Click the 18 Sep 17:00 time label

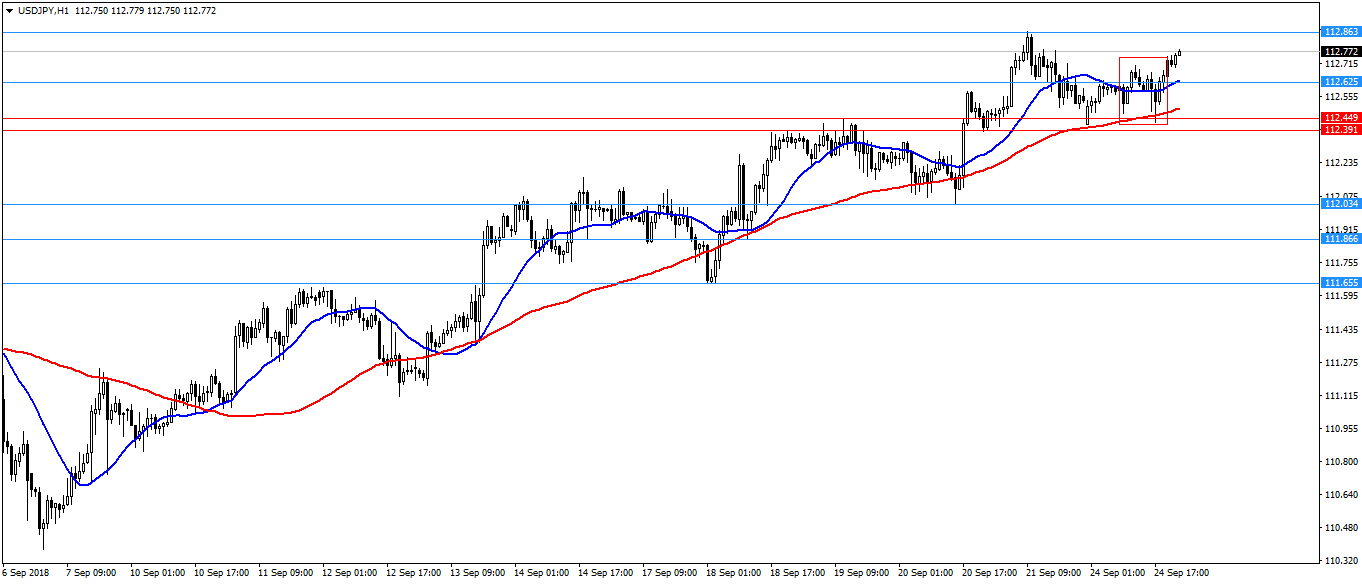pos(798,574)
